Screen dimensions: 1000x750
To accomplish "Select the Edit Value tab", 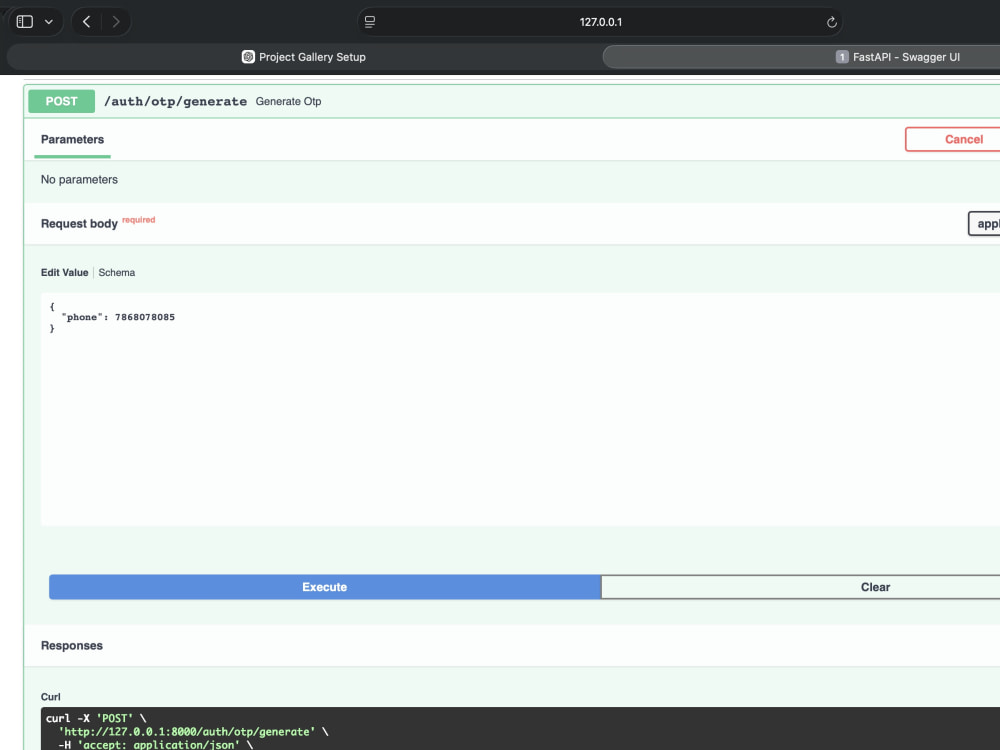I will pos(64,272).
